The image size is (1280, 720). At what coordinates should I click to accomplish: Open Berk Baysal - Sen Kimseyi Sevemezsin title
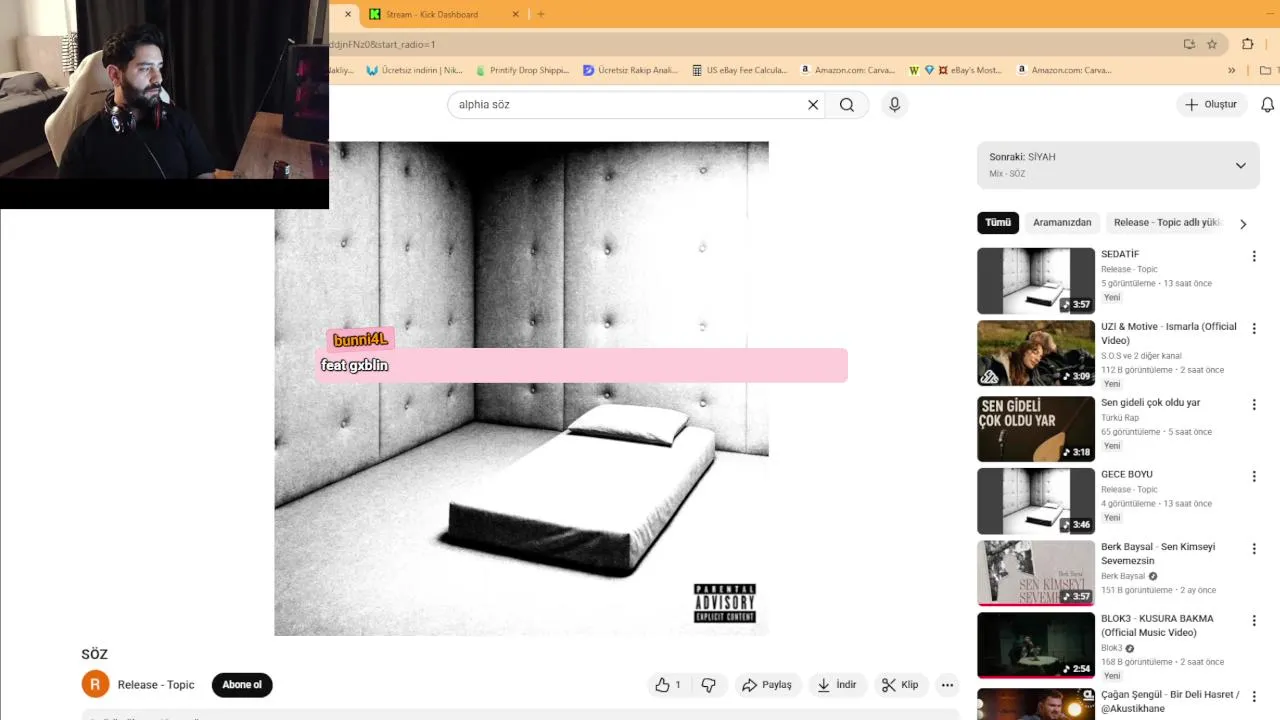point(1158,554)
